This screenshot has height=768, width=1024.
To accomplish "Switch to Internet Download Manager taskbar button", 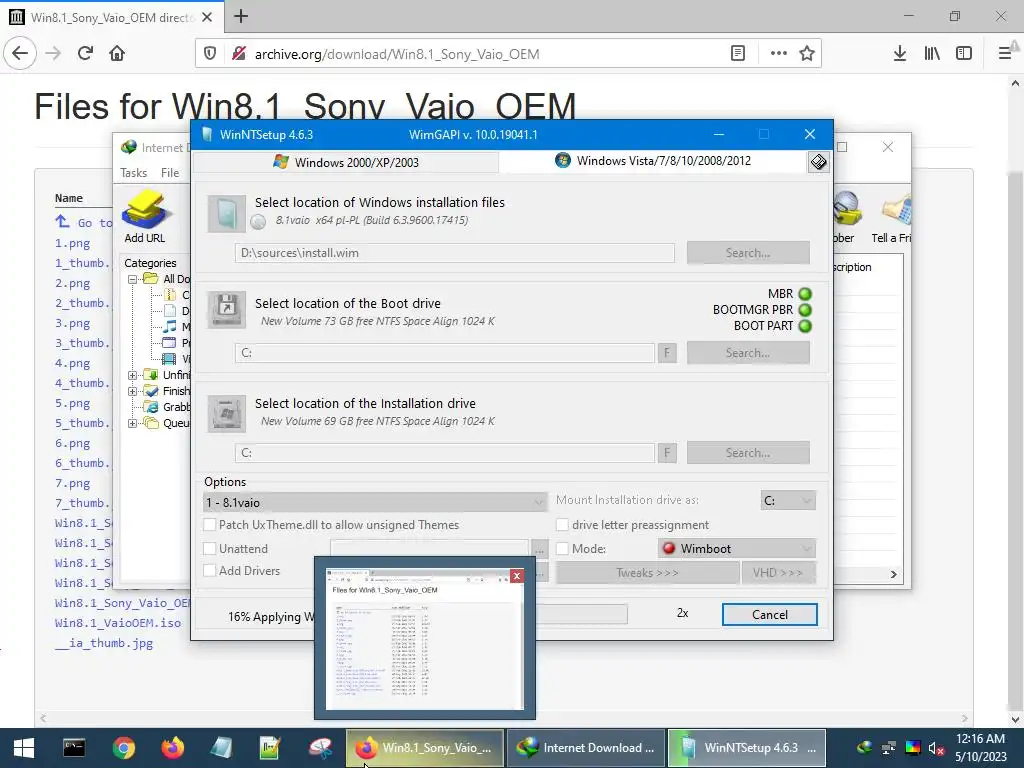I will [586, 748].
